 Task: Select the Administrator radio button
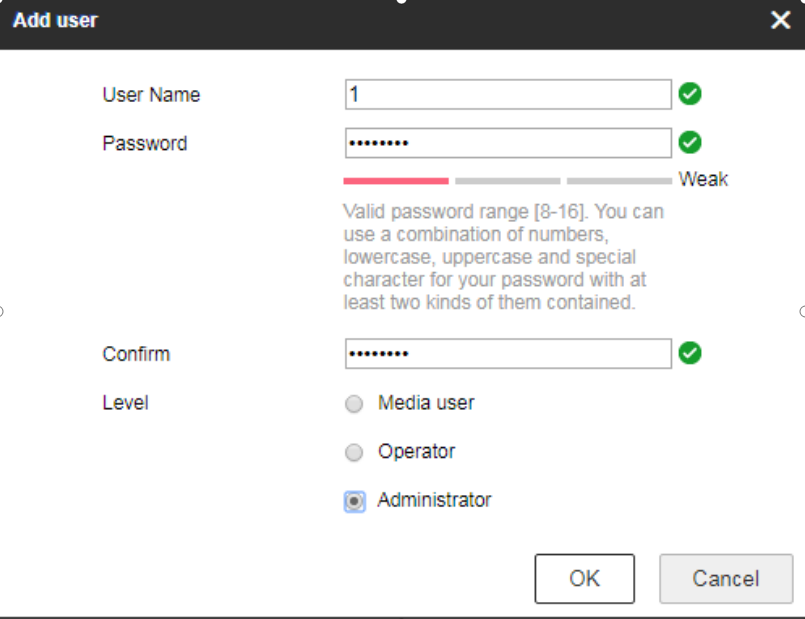(x=354, y=501)
